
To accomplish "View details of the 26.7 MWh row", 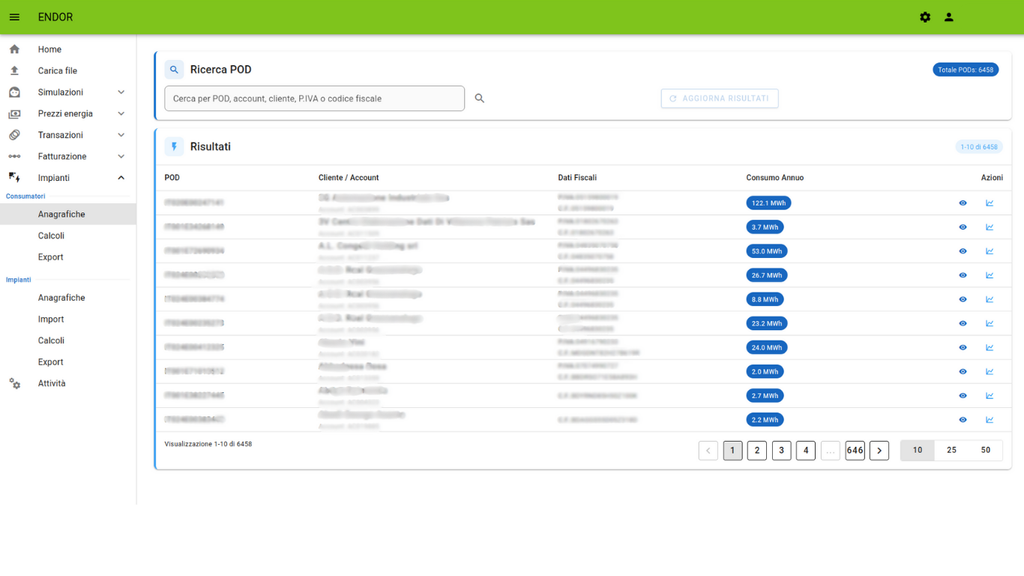I will [x=963, y=275].
